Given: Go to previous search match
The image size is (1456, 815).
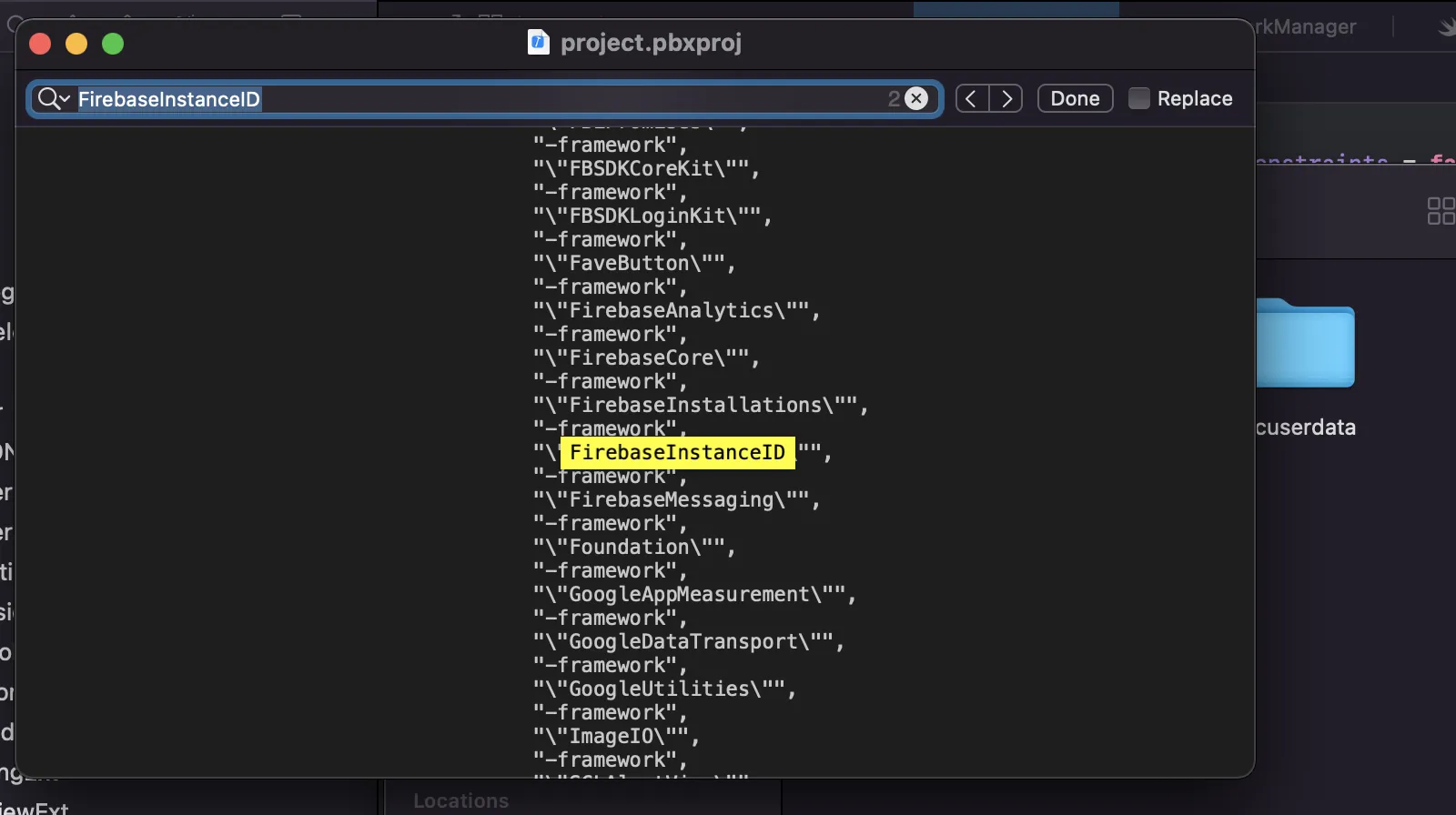Looking at the screenshot, I should pos(972,98).
